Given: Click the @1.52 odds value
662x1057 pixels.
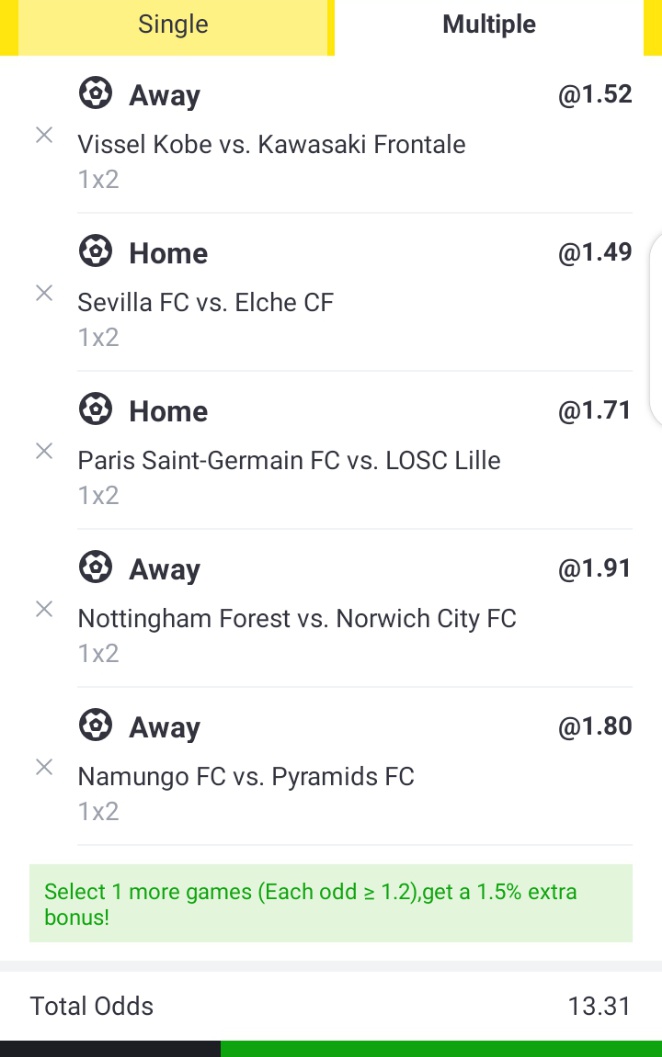Looking at the screenshot, I should click(595, 95).
